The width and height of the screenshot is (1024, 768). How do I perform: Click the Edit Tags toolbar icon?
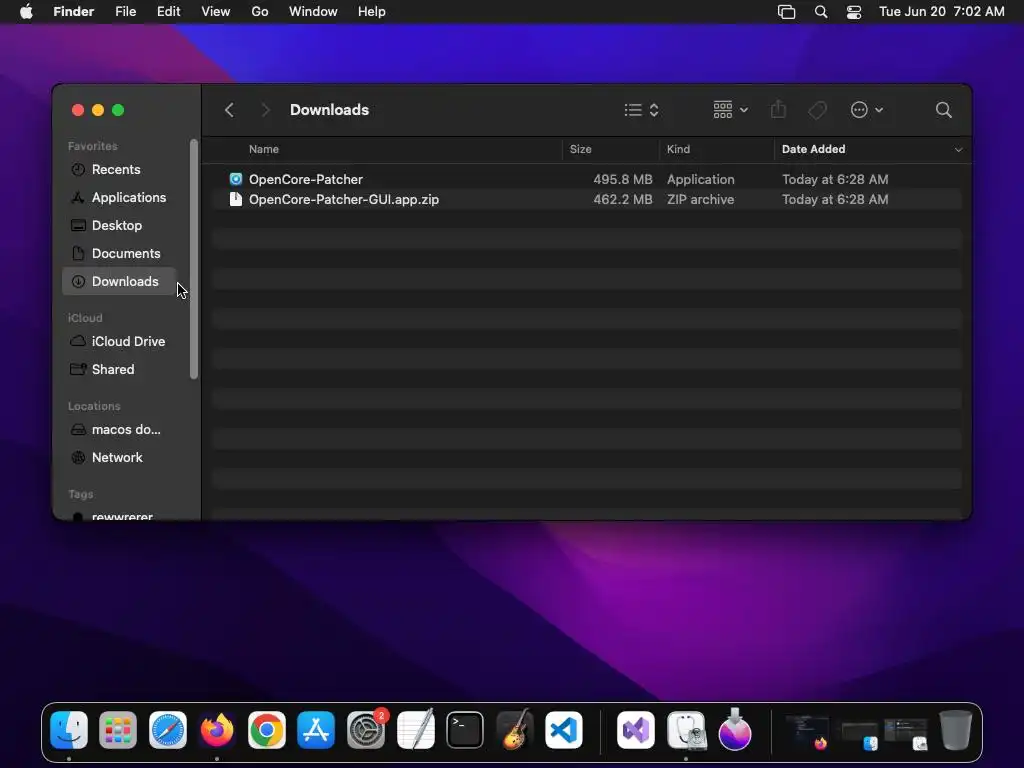point(817,110)
